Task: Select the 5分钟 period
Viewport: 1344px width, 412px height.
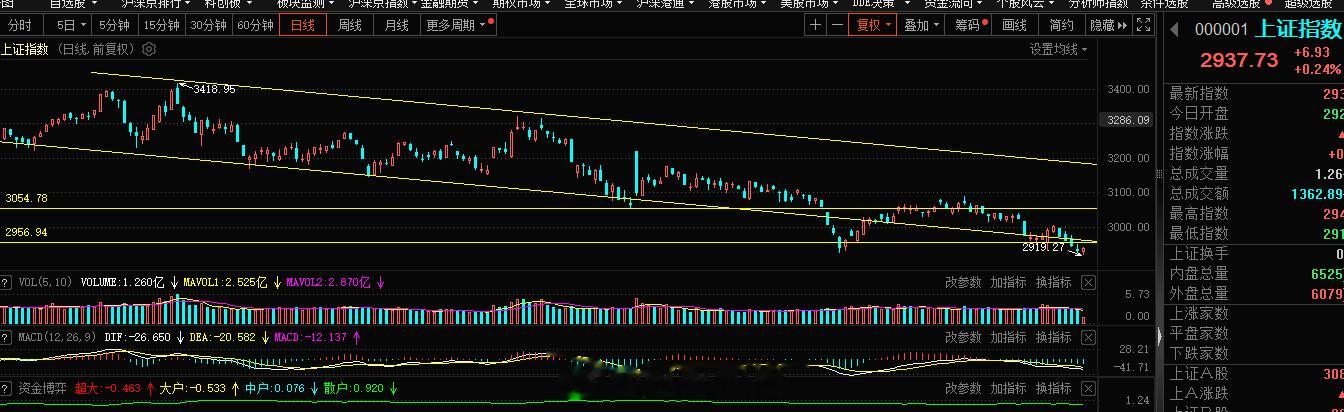Action: [114, 25]
